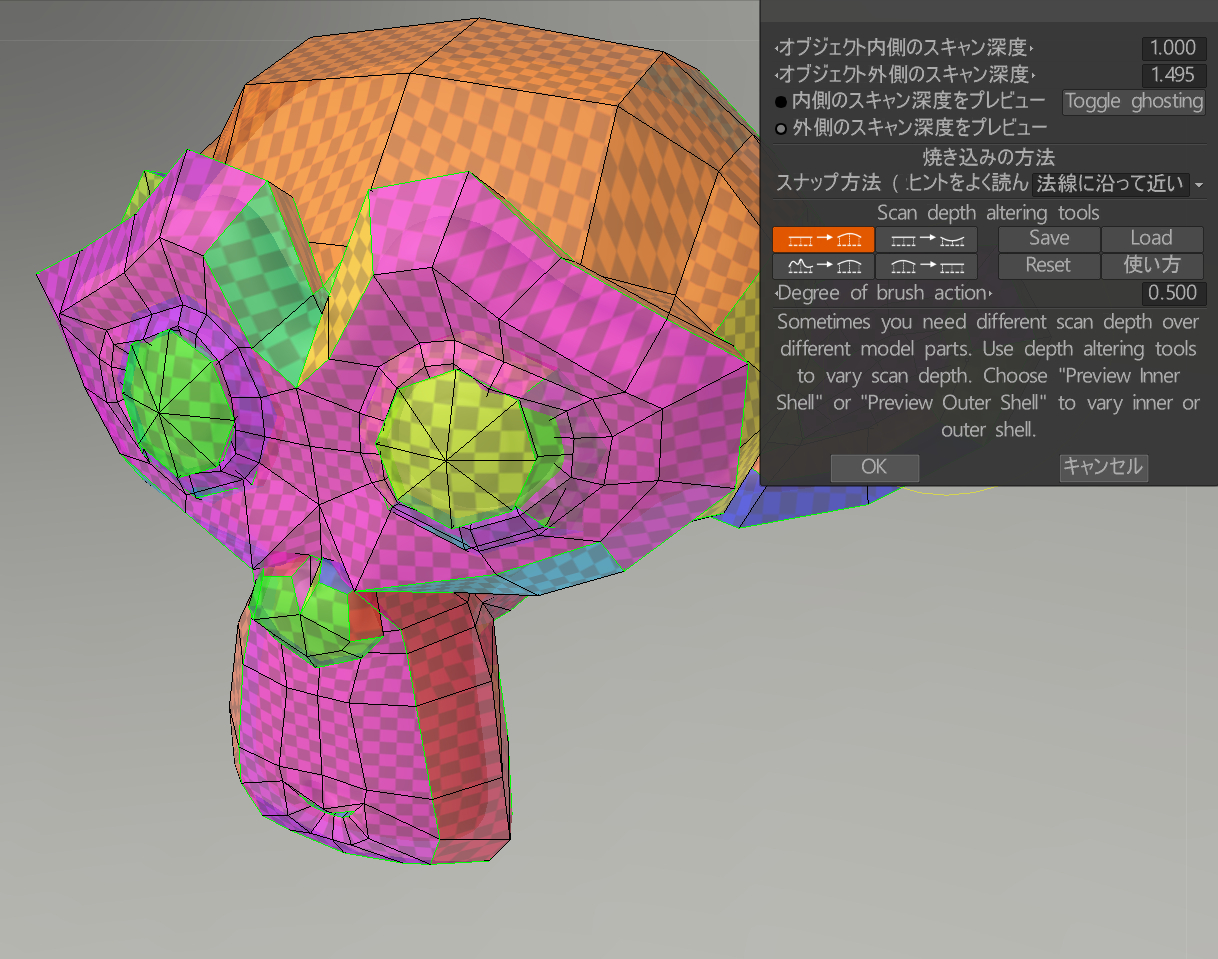Click the オブジェクト内側のスキャン深度 slider label
The image size is (1218, 959).
[x=904, y=48]
